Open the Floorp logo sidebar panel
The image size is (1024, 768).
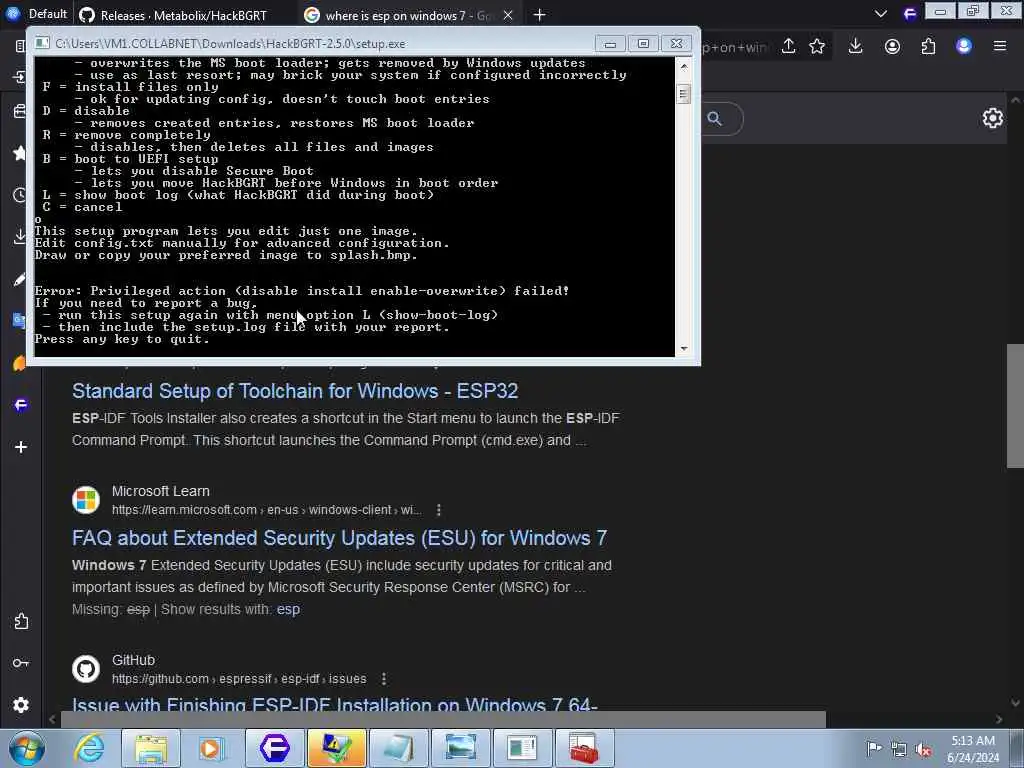point(20,405)
